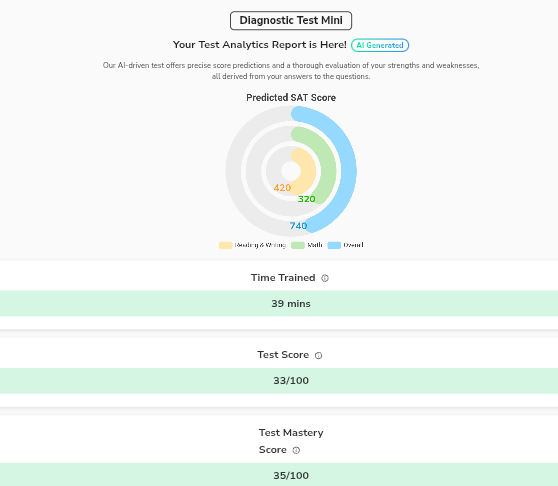
Task: Toggle the Reading & Writing legend swatch
Action: click(x=225, y=245)
